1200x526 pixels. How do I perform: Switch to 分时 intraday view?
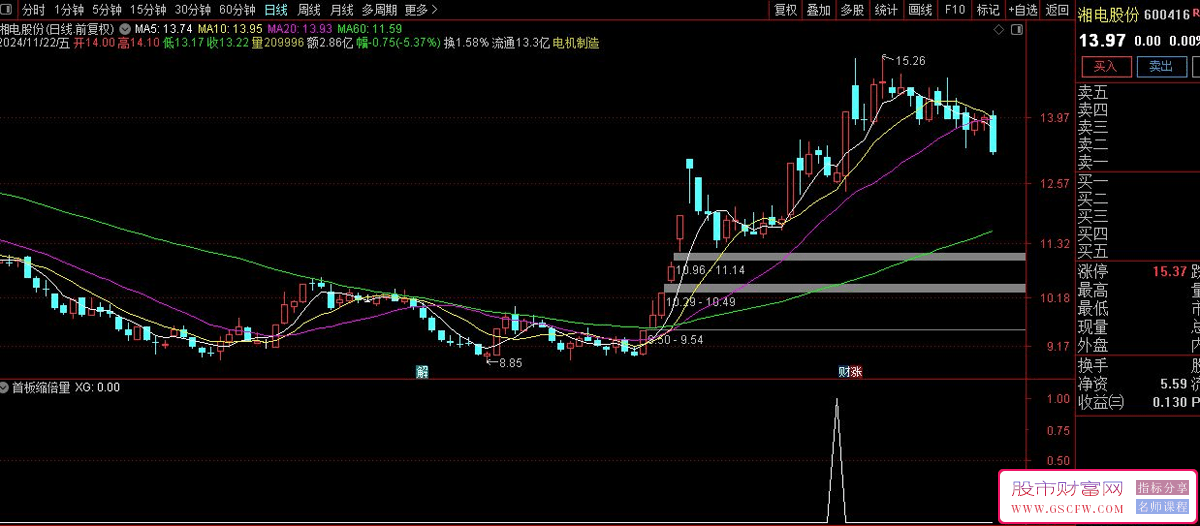click(35, 10)
